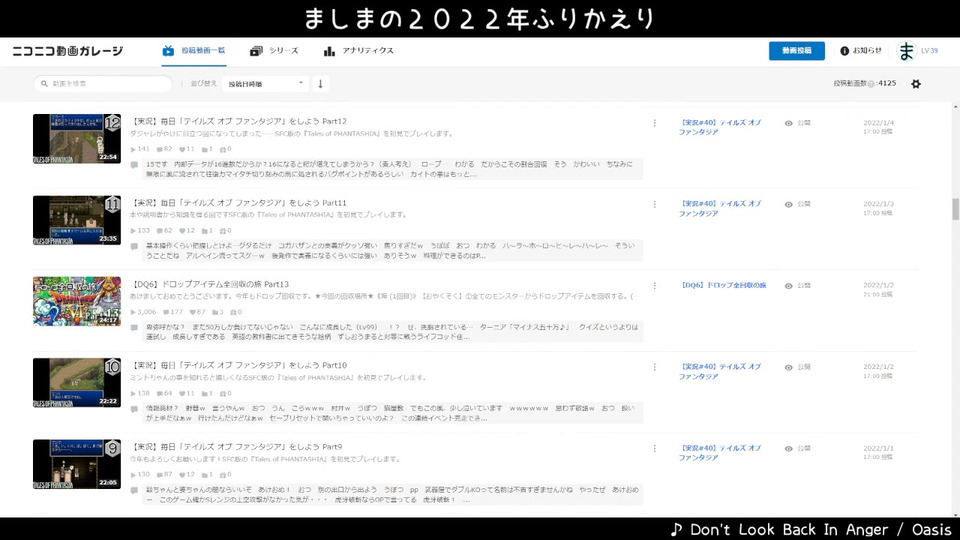This screenshot has height=540, width=960.
Task: Click comment bubble icon under Part11 video
Action: coord(134,247)
